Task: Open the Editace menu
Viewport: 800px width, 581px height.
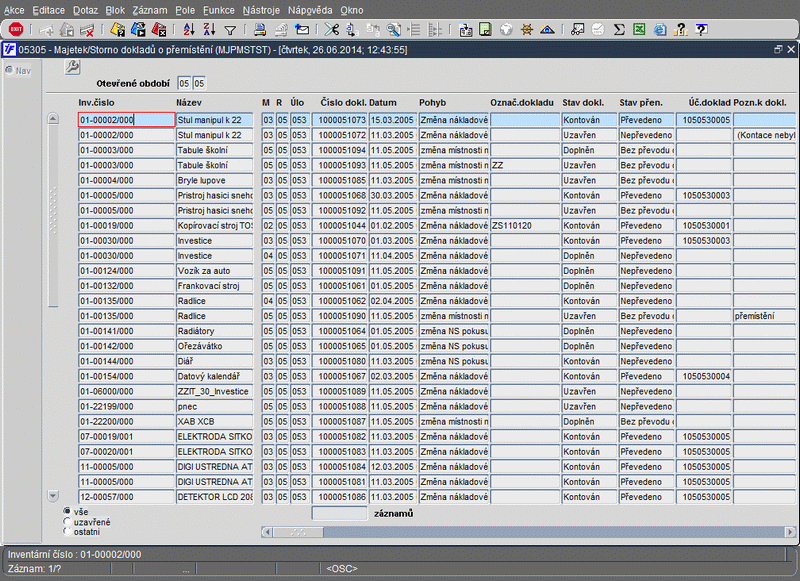Action: [x=48, y=10]
